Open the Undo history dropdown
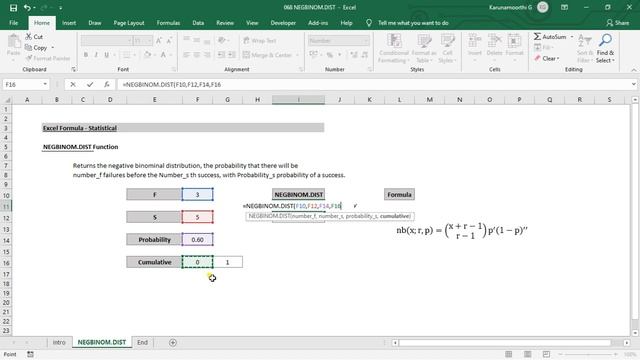Screen dimensions: 640x360 pyautogui.click(x=34, y=8)
